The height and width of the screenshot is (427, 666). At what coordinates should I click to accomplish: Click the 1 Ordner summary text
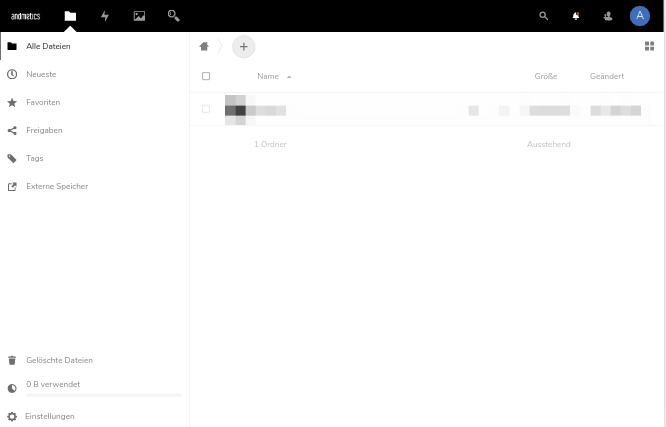pos(270,144)
